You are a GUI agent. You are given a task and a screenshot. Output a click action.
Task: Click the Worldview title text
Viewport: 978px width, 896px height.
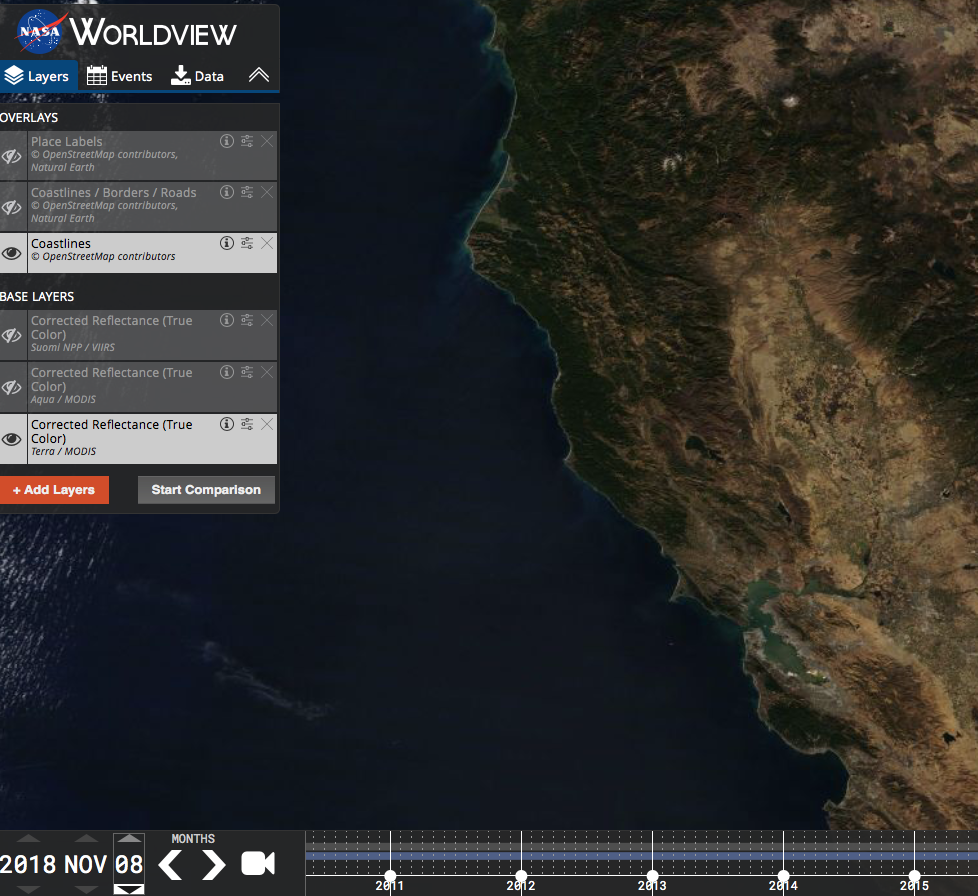click(x=153, y=32)
